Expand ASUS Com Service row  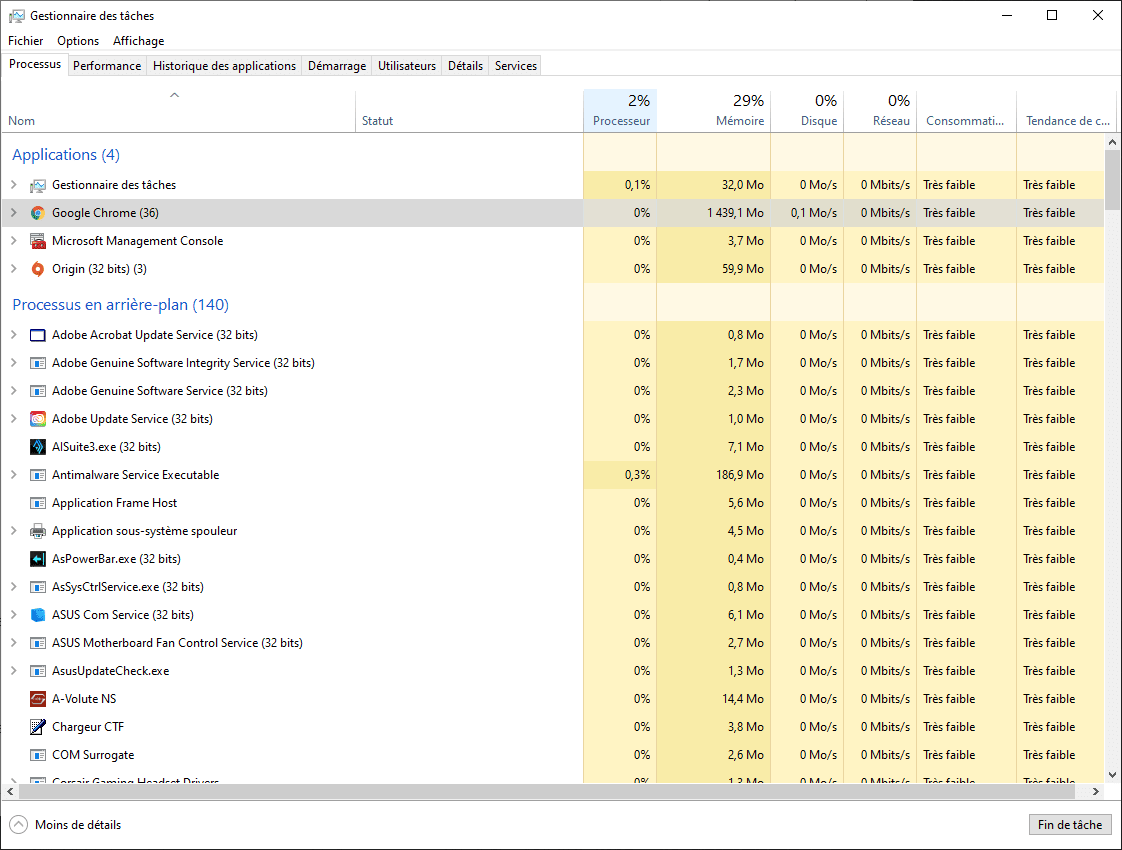[x=14, y=615]
